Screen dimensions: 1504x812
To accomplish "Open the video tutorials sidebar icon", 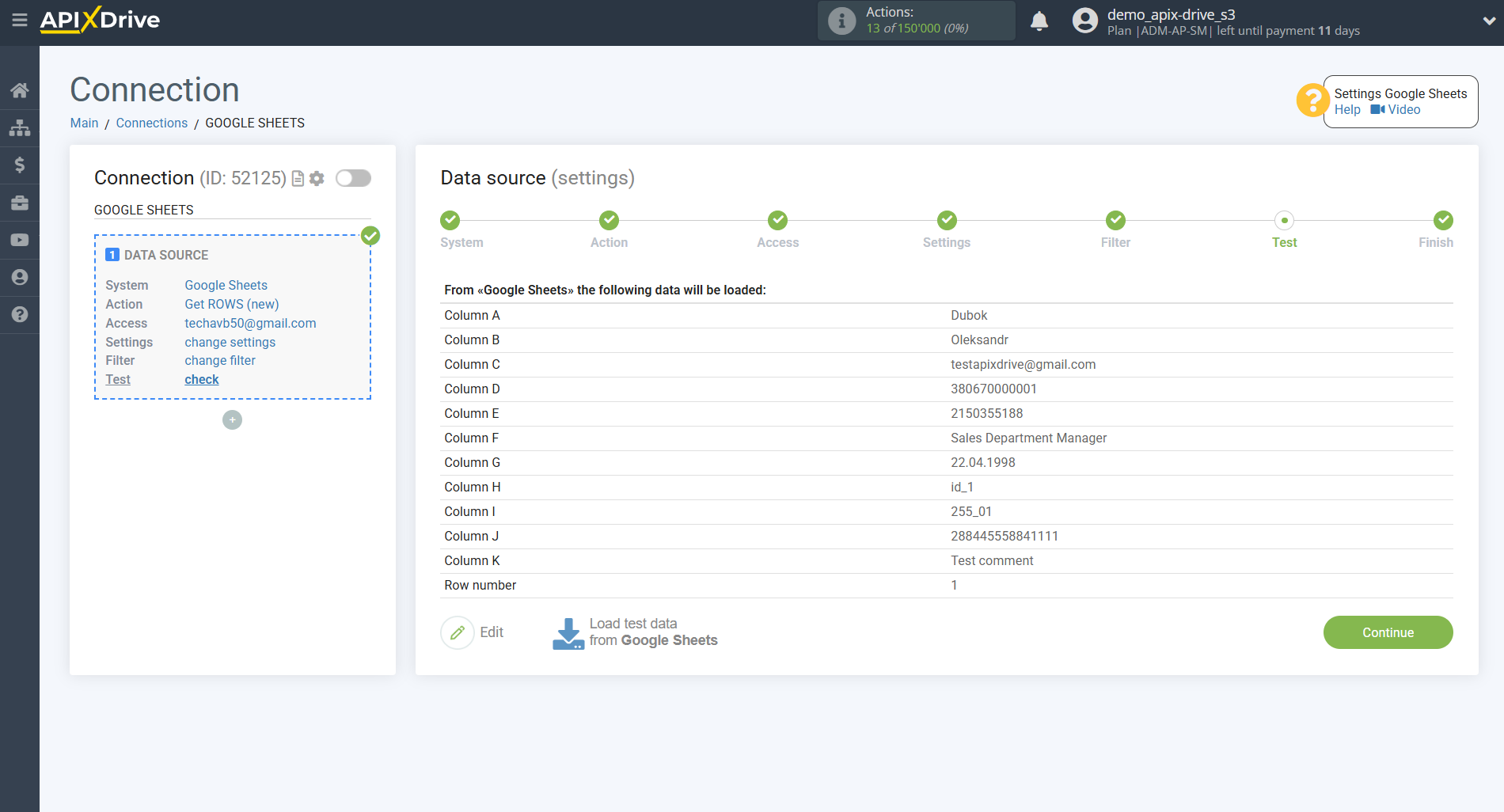I will (20, 240).
